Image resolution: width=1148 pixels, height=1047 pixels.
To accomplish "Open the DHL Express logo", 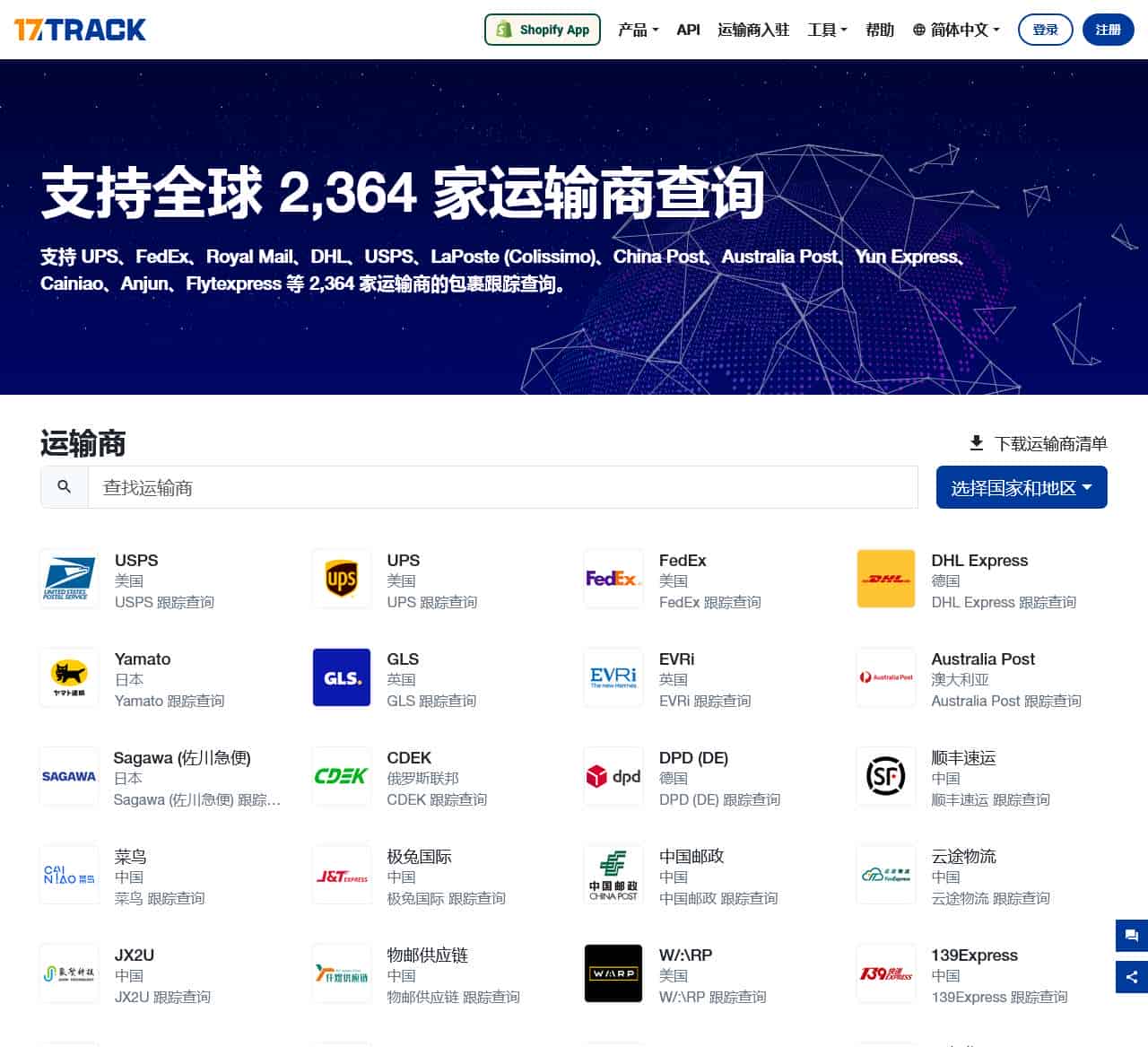I will [886, 579].
